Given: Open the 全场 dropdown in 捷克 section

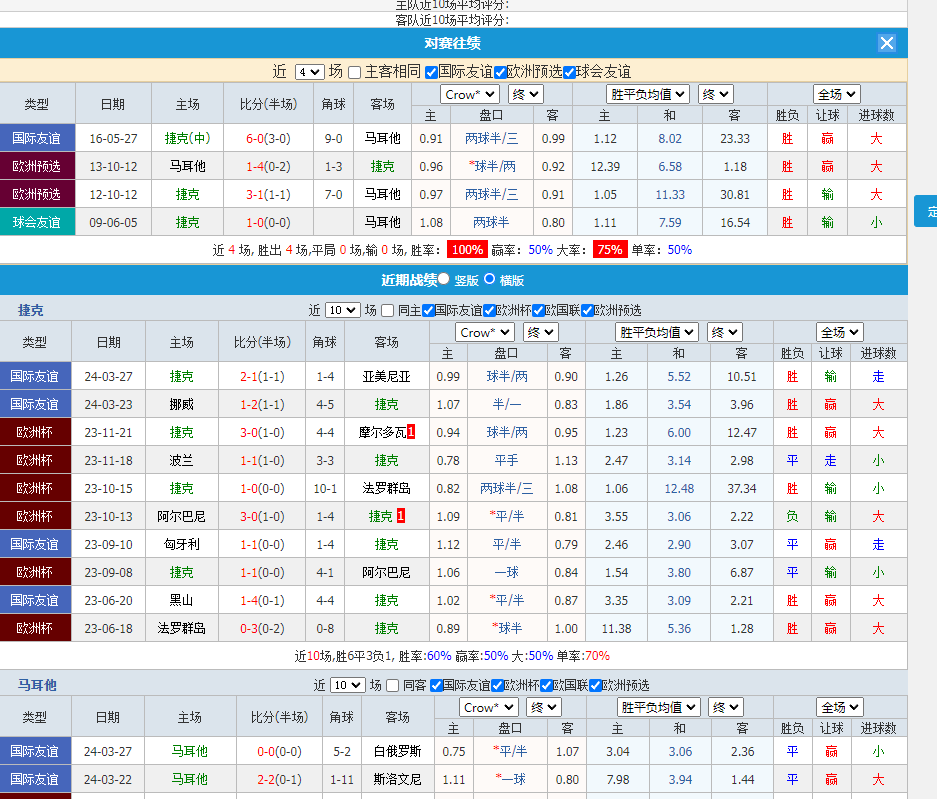Looking at the screenshot, I should pos(838,331).
